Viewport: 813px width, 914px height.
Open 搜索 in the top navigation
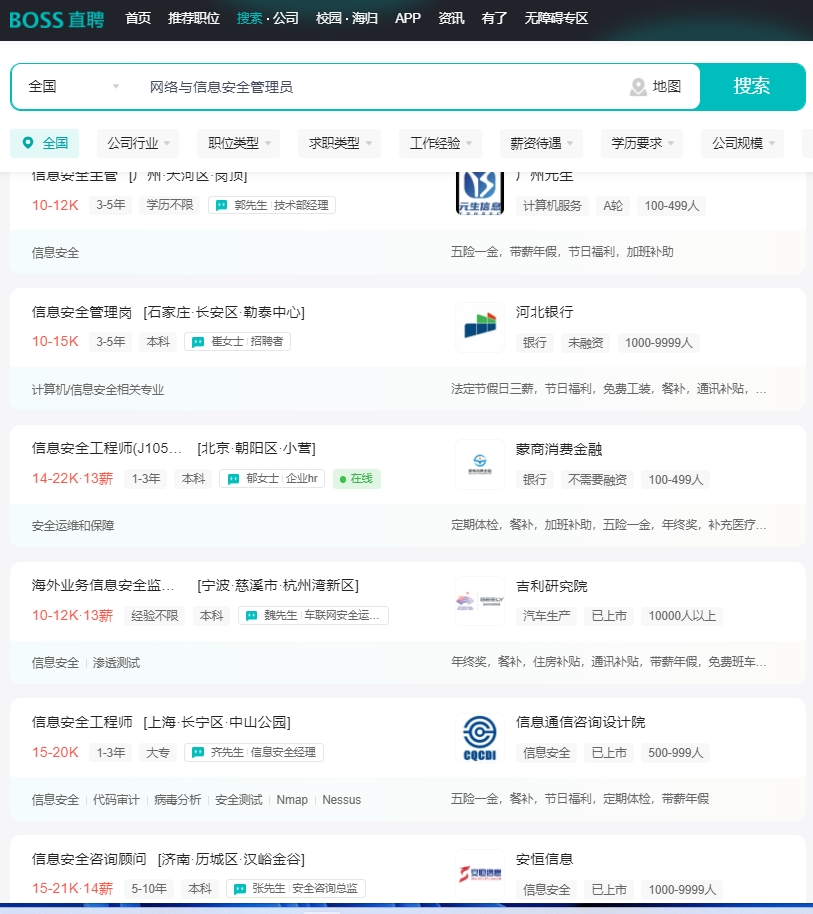tap(249, 19)
